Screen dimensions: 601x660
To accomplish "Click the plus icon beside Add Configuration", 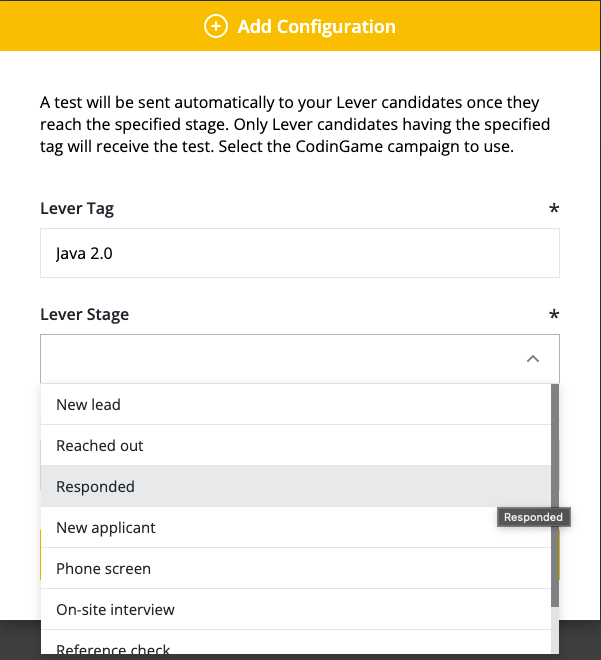I will pos(216,27).
